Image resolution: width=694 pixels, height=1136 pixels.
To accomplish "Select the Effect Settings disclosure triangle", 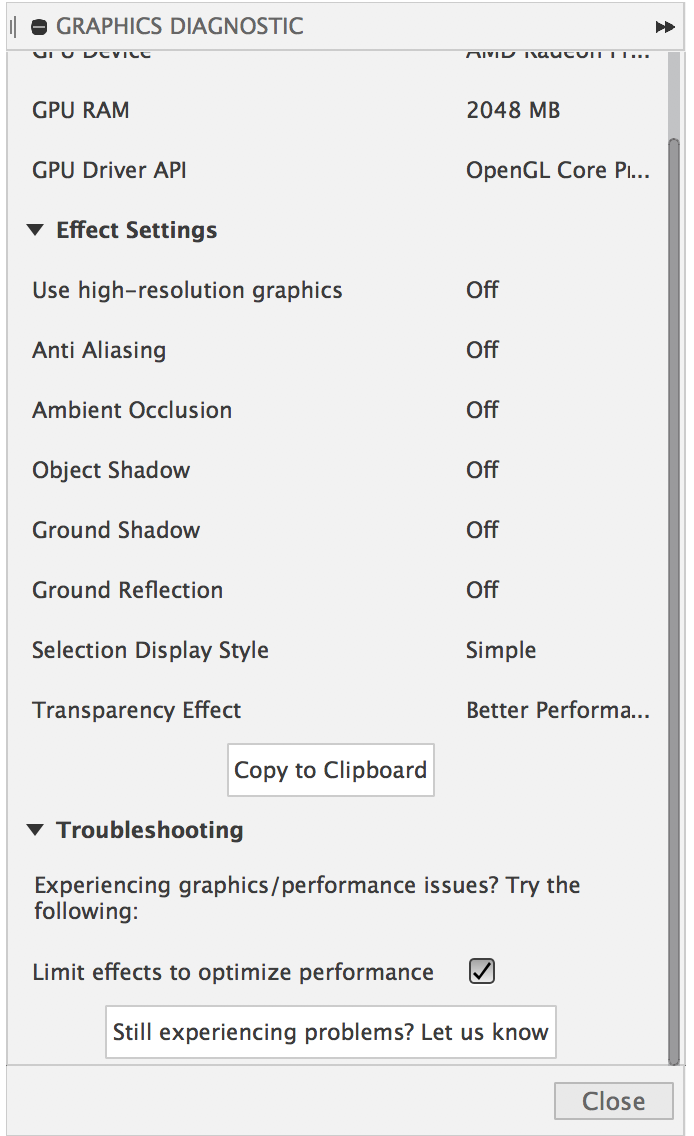I will [x=35, y=229].
